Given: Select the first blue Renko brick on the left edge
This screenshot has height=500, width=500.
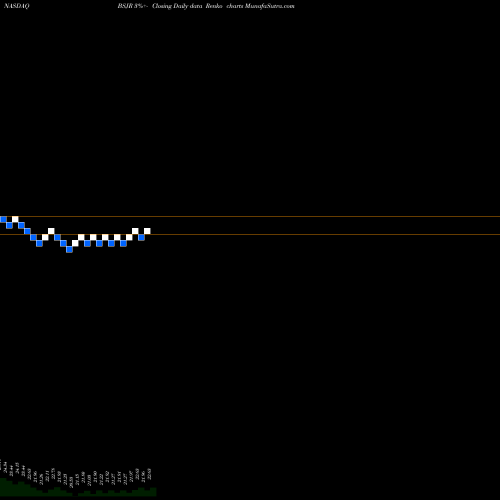Looking at the screenshot, I should (x=3, y=219).
